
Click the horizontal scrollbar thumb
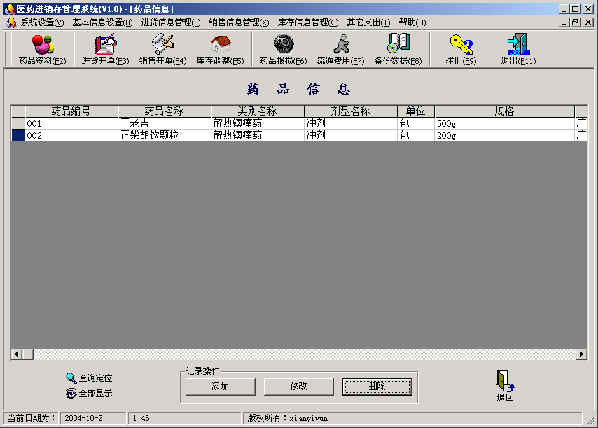[x=28, y=354]
